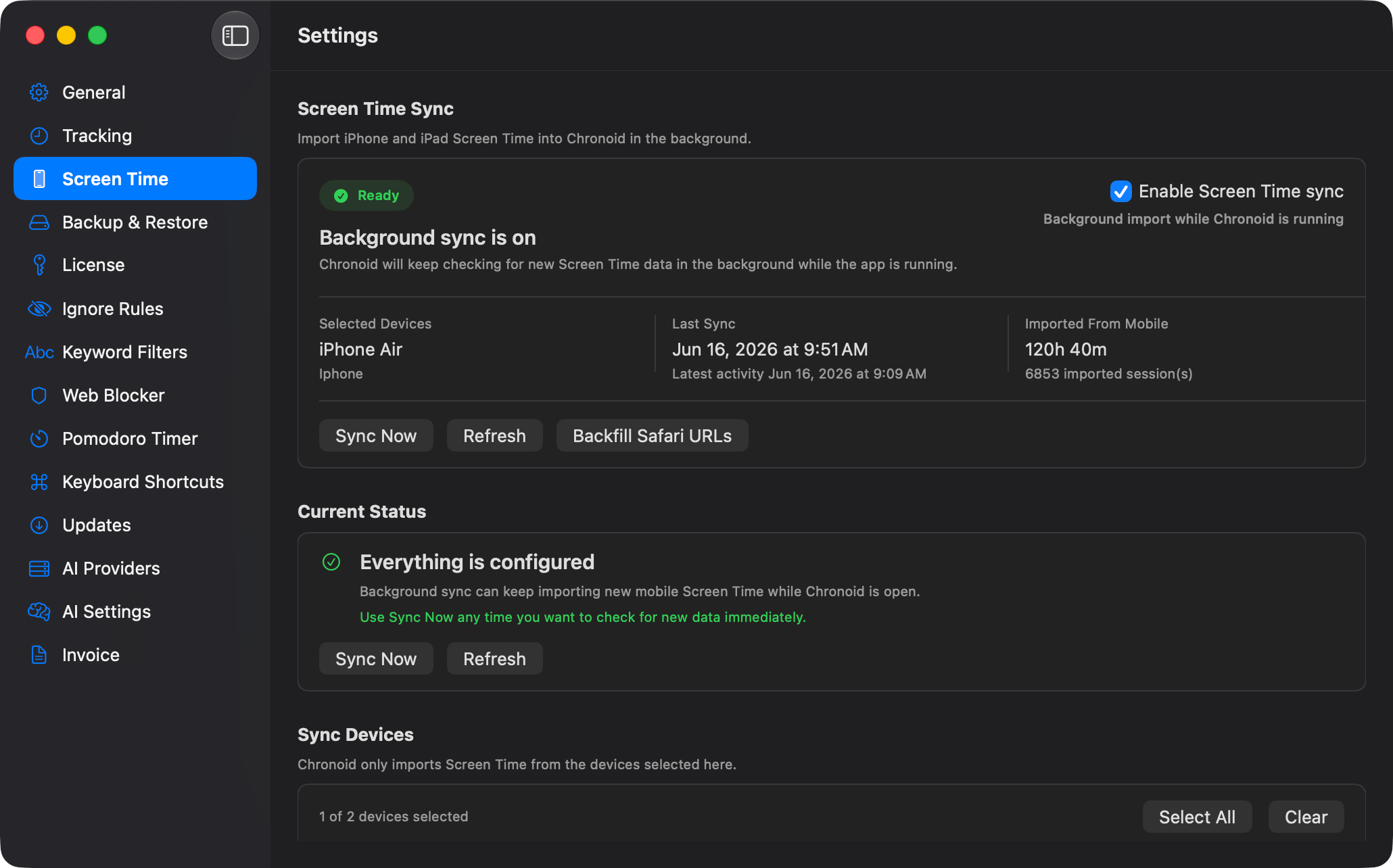Click the Backup & Restore drive icon

click(39, 222)
